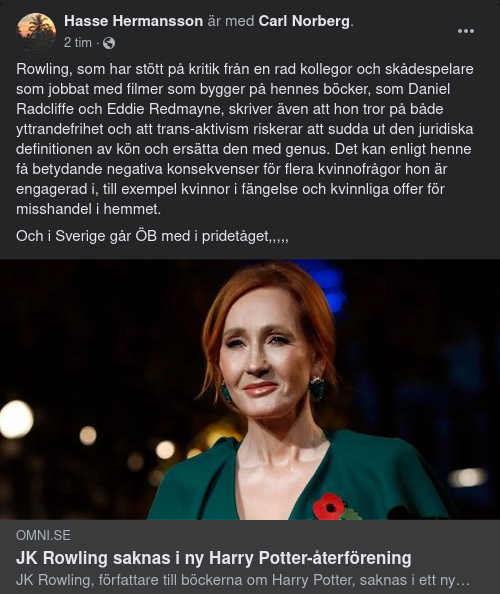Open the headline 'JK Rowling saknas i ny Harry Potter-återförening'
The width and height of the screenshot is (500, 594).
coord(214,558)
